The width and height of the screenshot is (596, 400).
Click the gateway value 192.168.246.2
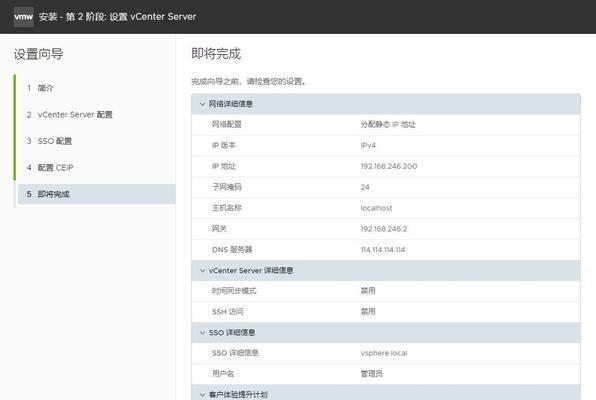click(384, 229)
